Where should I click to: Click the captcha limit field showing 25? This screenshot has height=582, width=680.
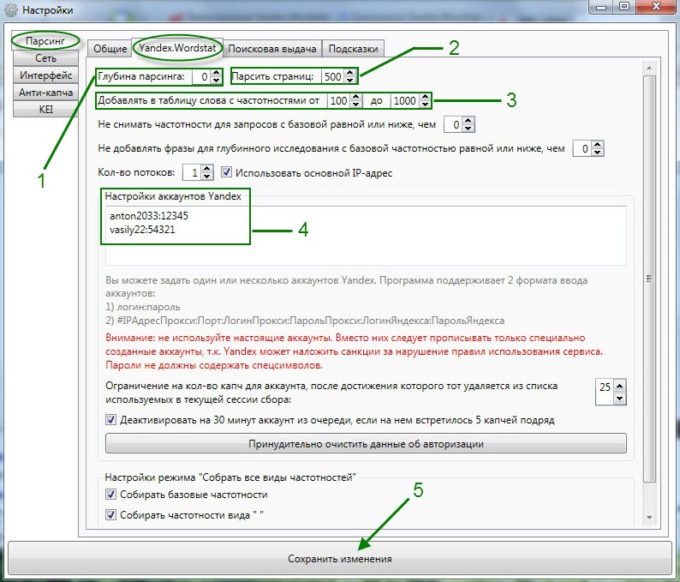(x=605, y=392)
